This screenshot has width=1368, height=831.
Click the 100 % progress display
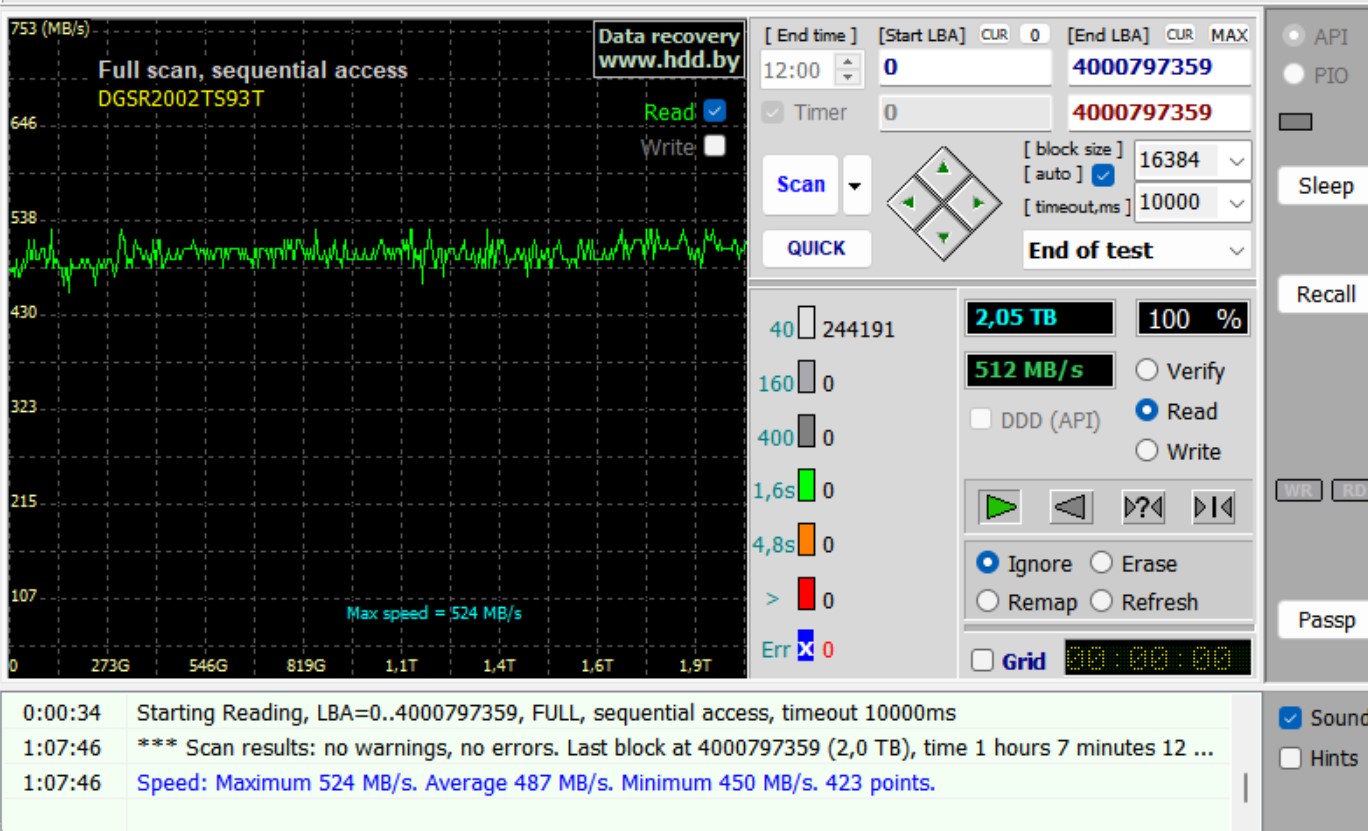coord(1193,318)
